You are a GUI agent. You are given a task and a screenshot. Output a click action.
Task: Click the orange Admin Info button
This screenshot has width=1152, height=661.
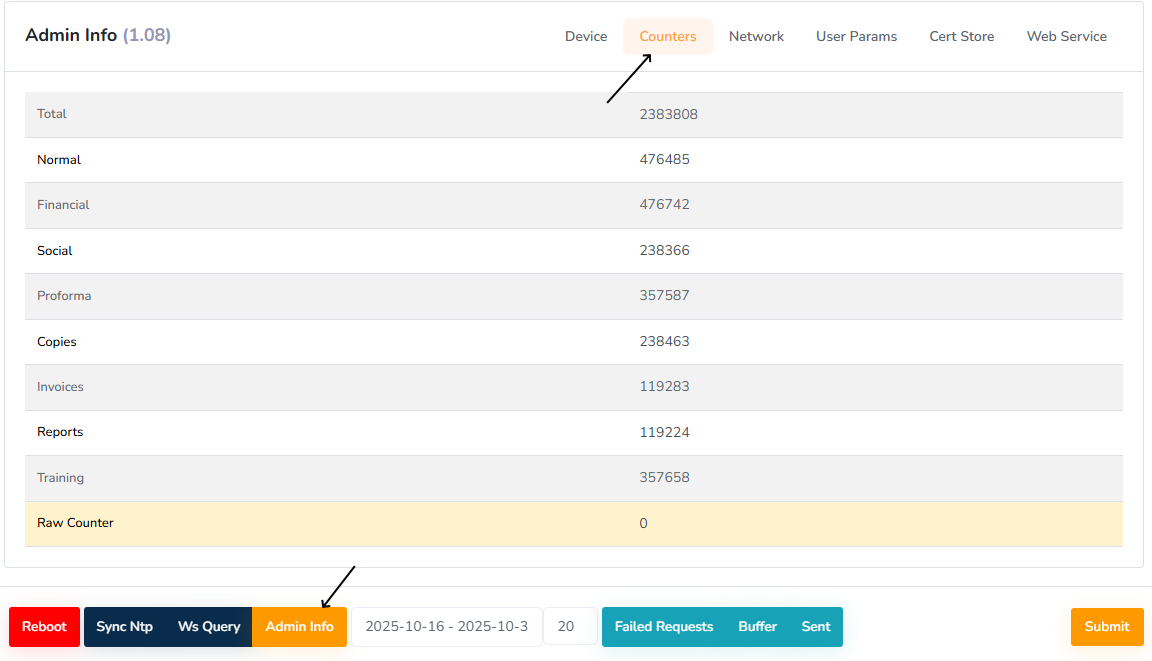[299, 627]
